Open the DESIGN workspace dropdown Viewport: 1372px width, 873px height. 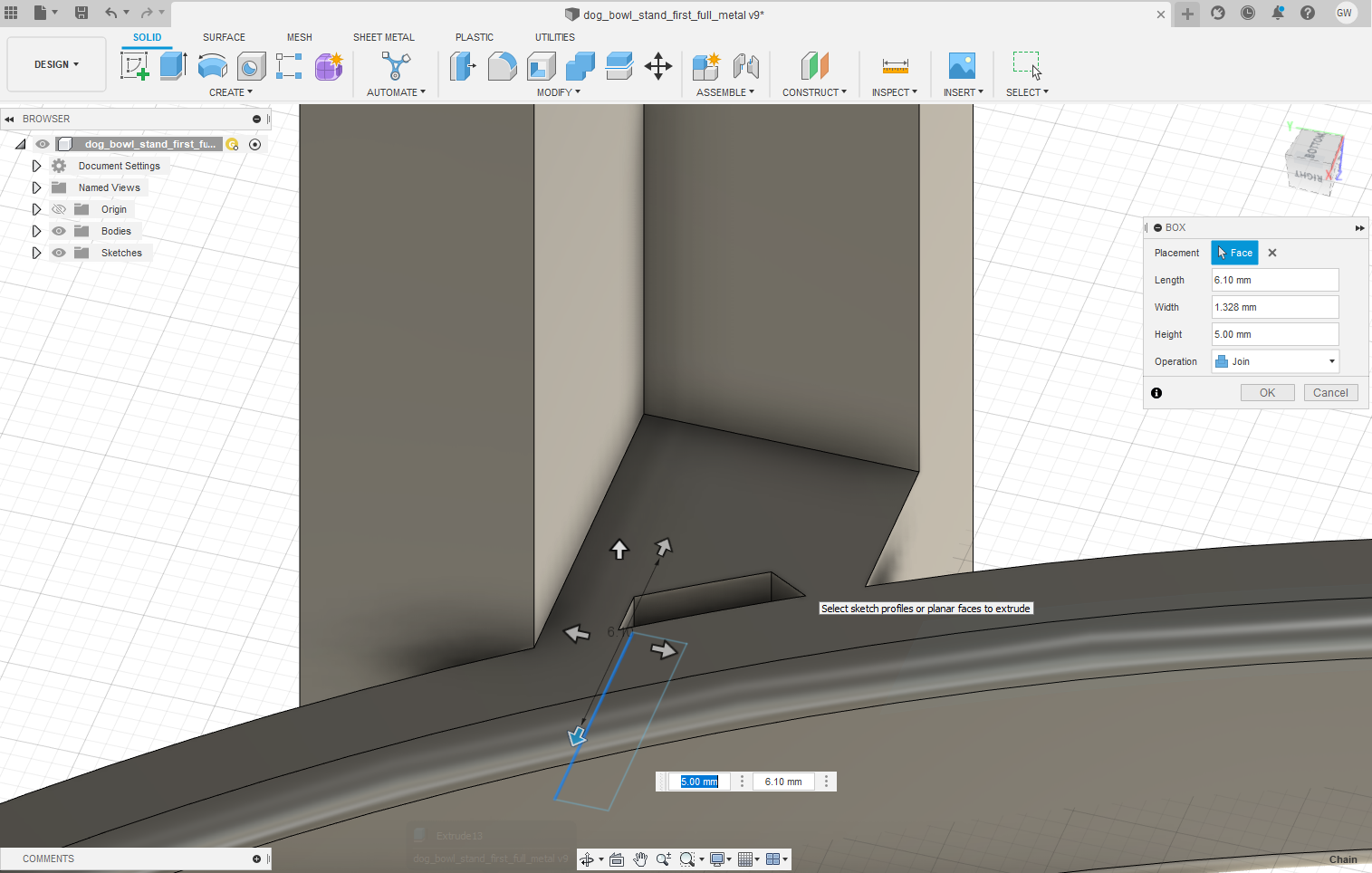click(56, 64)
